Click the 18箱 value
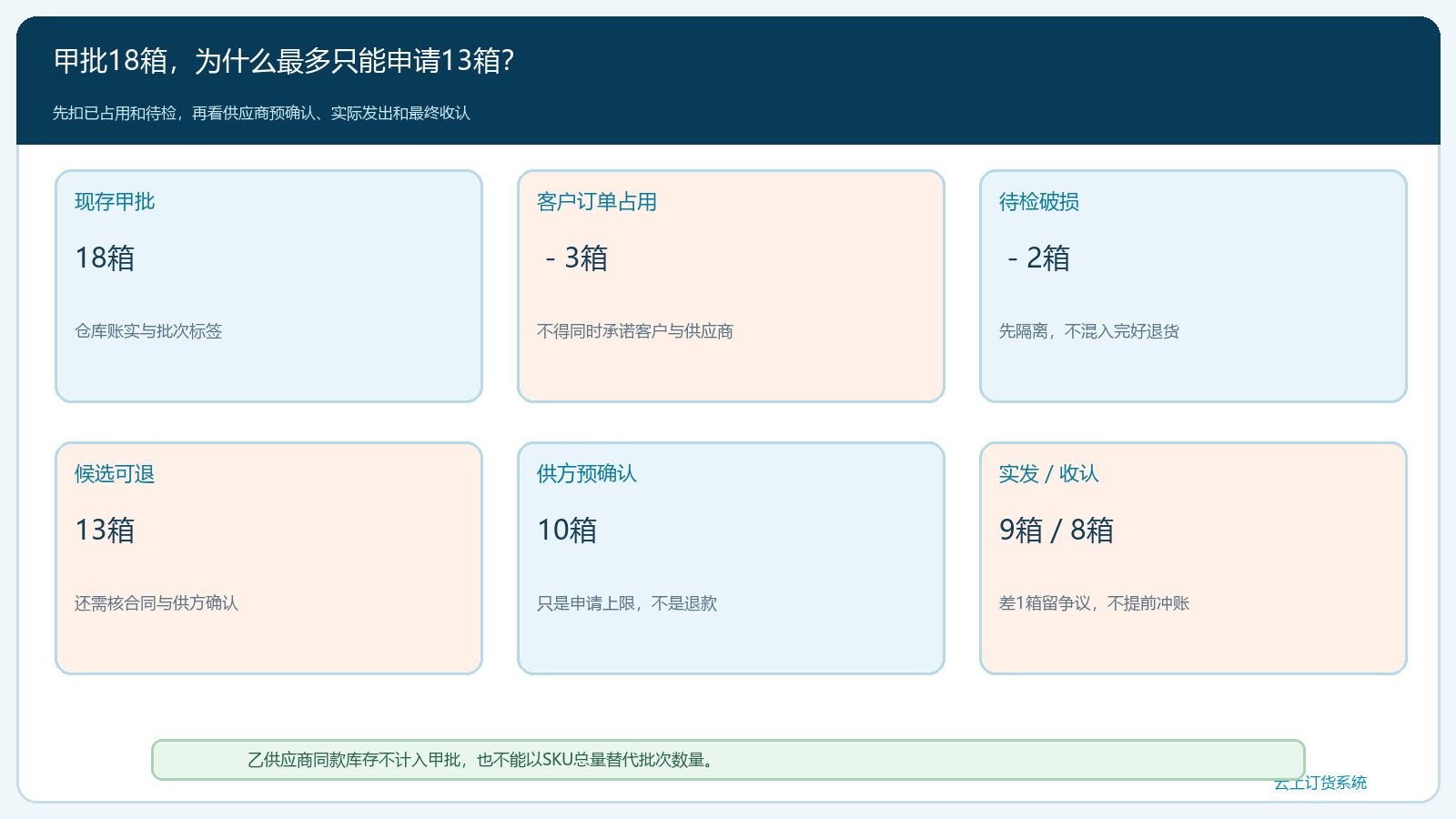Screen dimensions: 1456x819 tap(105, 258)
